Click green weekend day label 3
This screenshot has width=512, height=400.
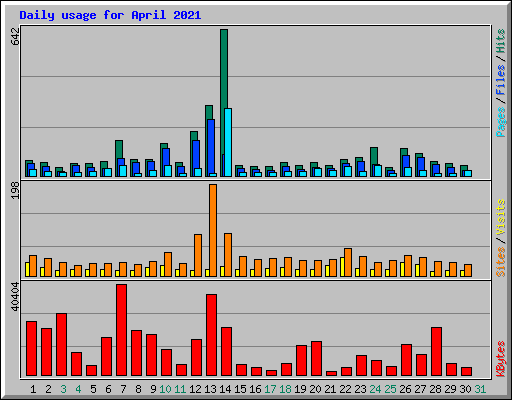click(63, 389)
